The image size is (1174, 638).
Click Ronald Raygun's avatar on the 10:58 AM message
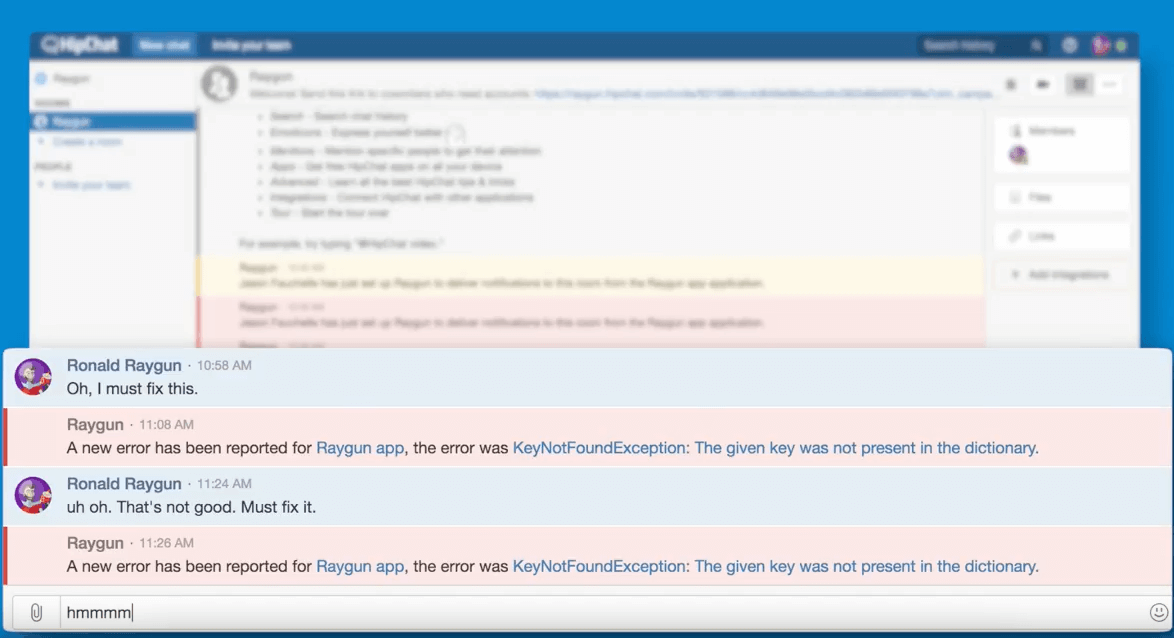pyautogui.click(x=34, y=376)
